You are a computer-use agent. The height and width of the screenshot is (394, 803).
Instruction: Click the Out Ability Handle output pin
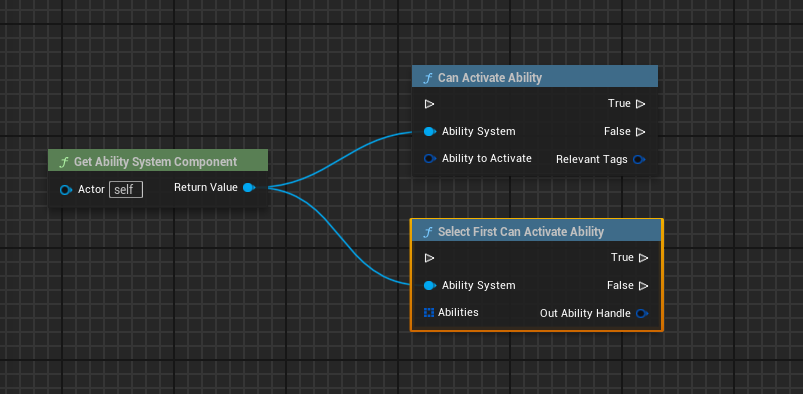tap(642, 313)
